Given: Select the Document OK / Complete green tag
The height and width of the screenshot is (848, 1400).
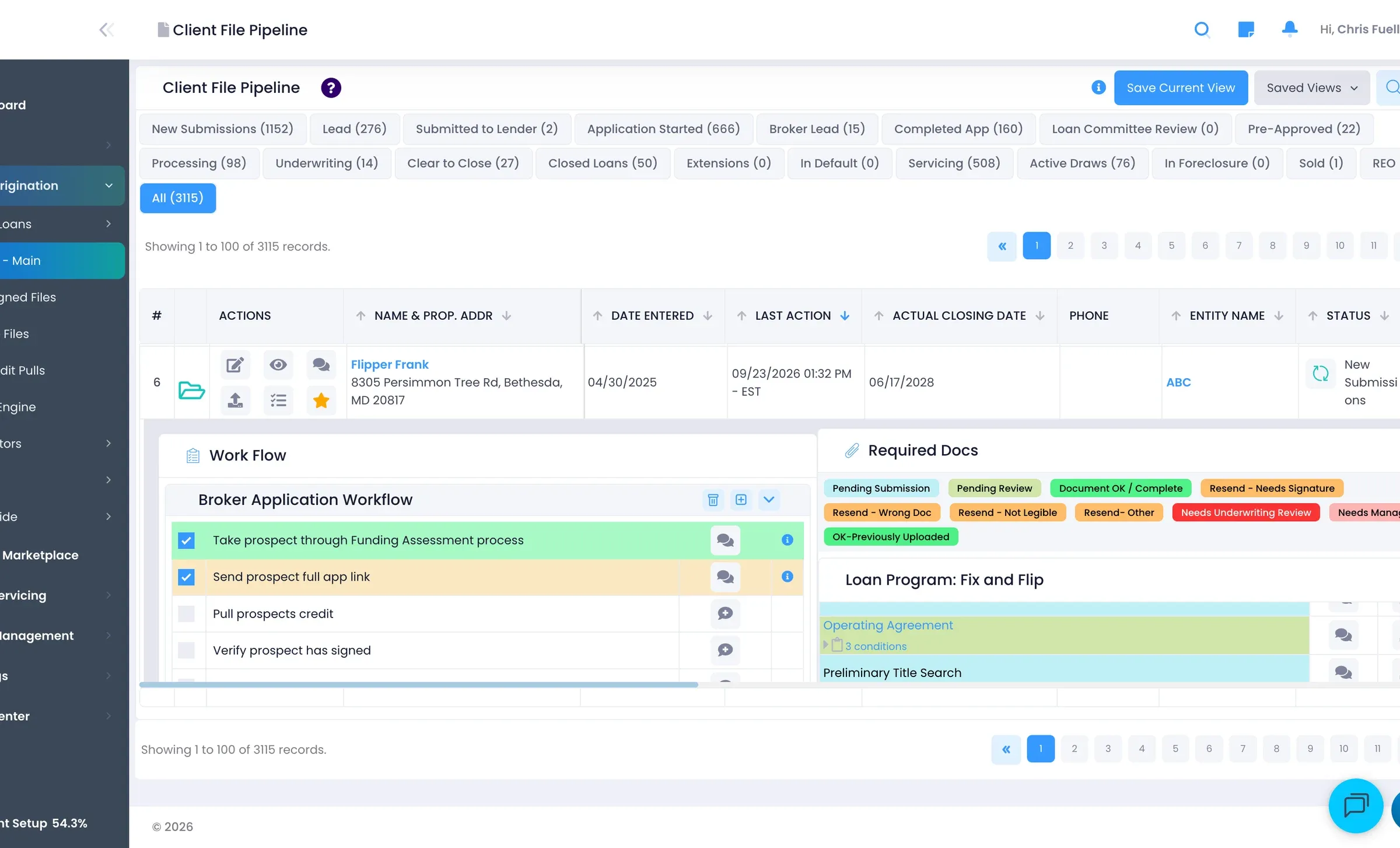Looking at the screenshot, I should 1121,488.
